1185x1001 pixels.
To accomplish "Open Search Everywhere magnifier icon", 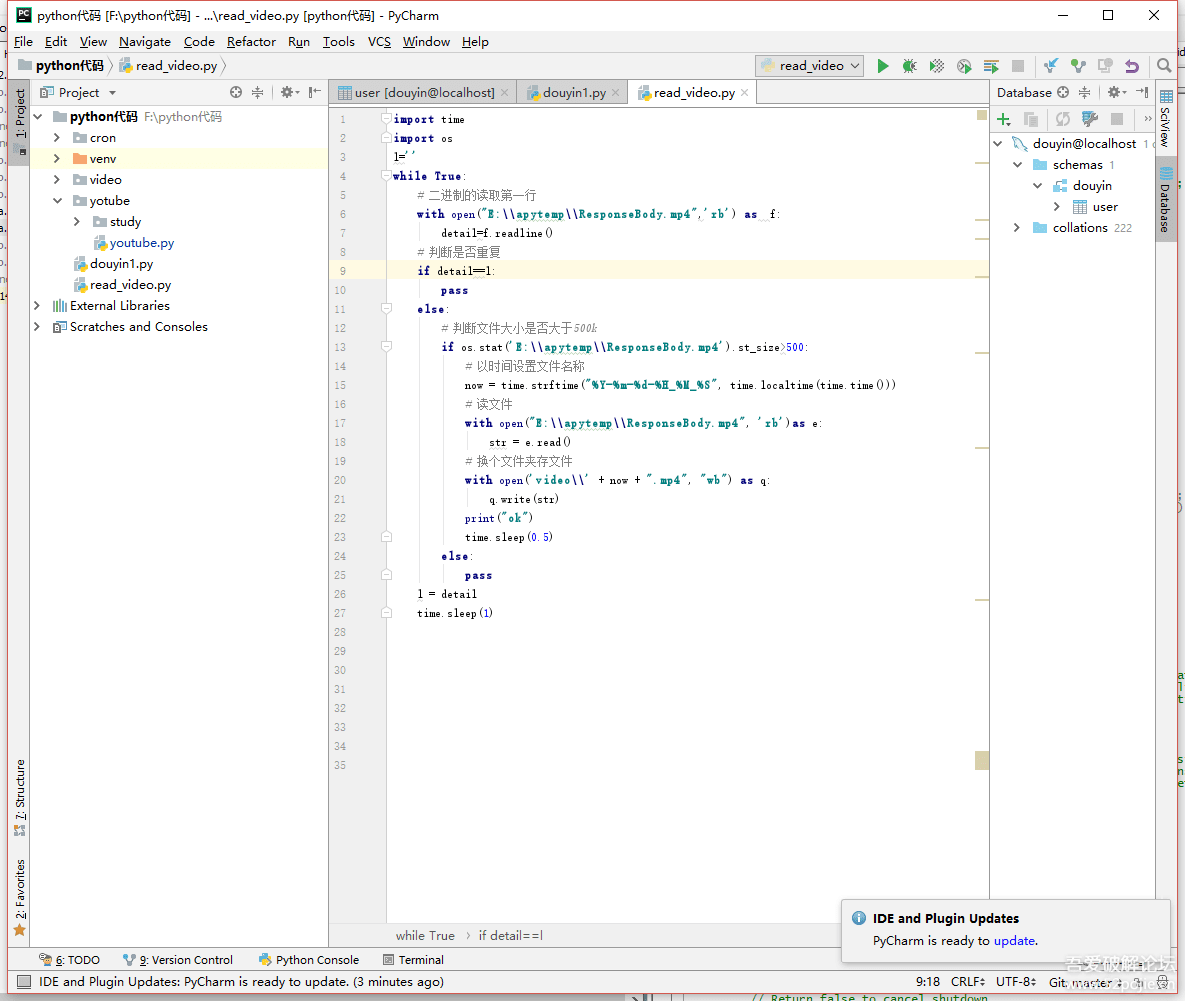I will 1164,66.
